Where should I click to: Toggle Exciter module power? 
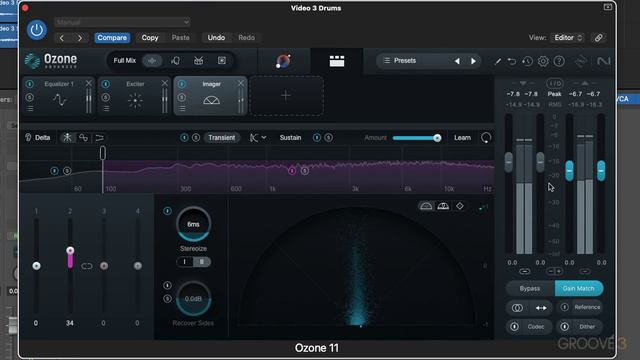(106, 84)
